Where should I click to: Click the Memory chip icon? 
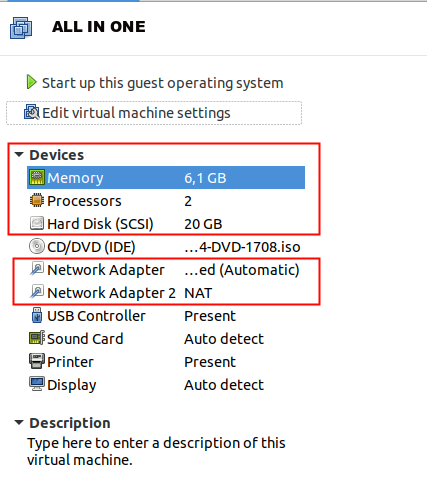(37, 177)
